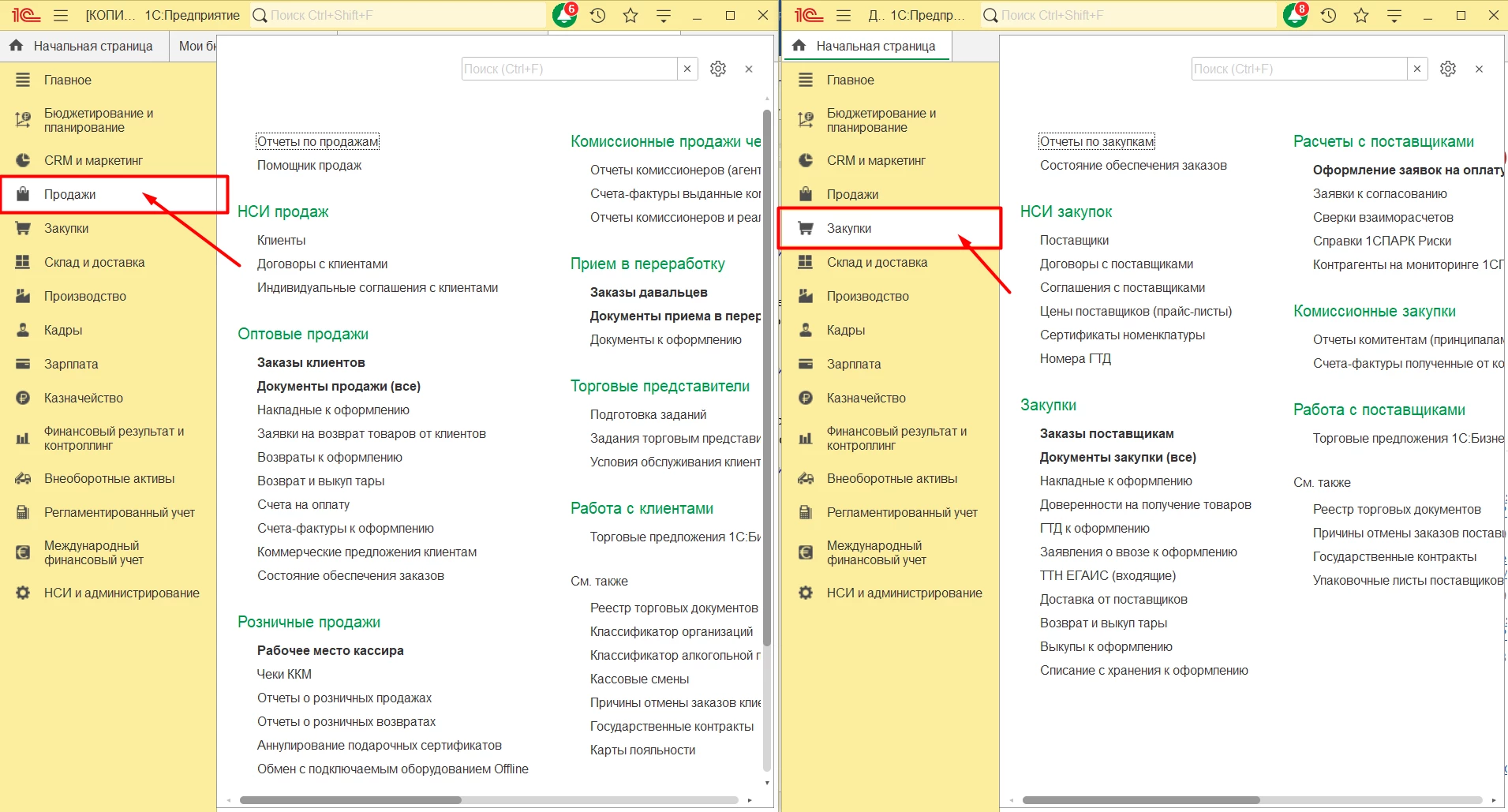Screen dimensions: 1508x812
Task: Open Кассовые смены link
Action: click(x=639, y=679)
